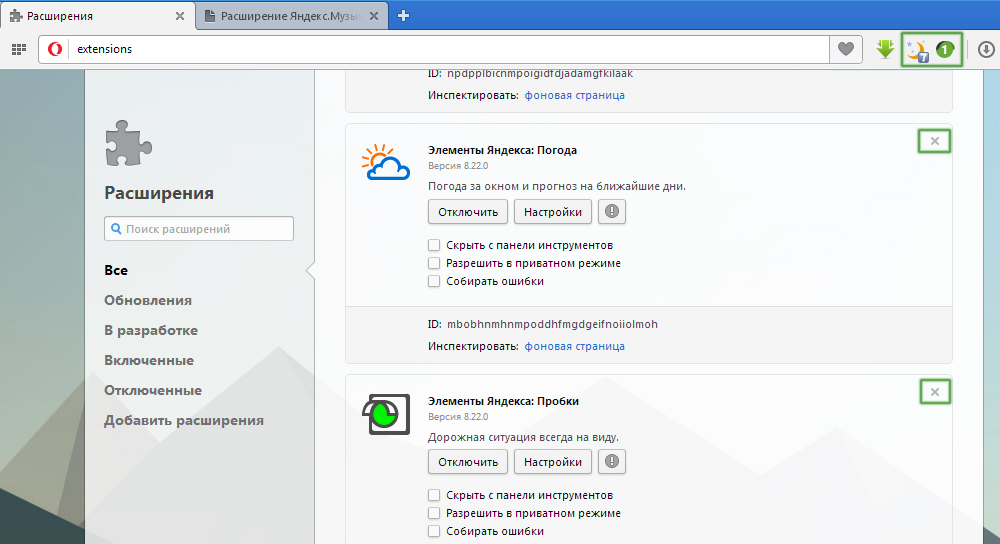Select Отключенные in the sidebar
The width and height of the screenshot is (1000, 544).
(x=153, y=390)
